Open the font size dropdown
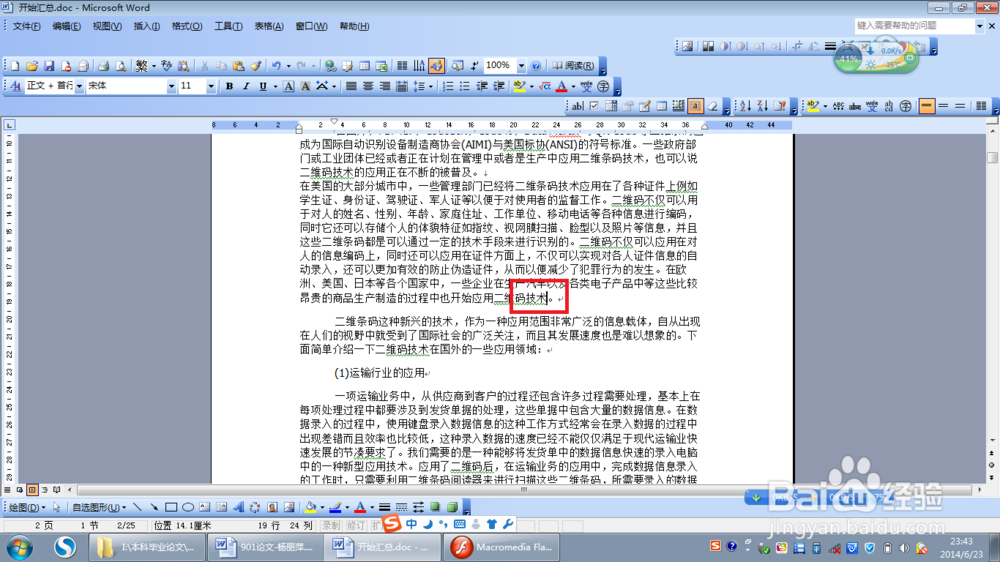Image resolution: width=1000 pixels, height=562 pixels. 210,86
